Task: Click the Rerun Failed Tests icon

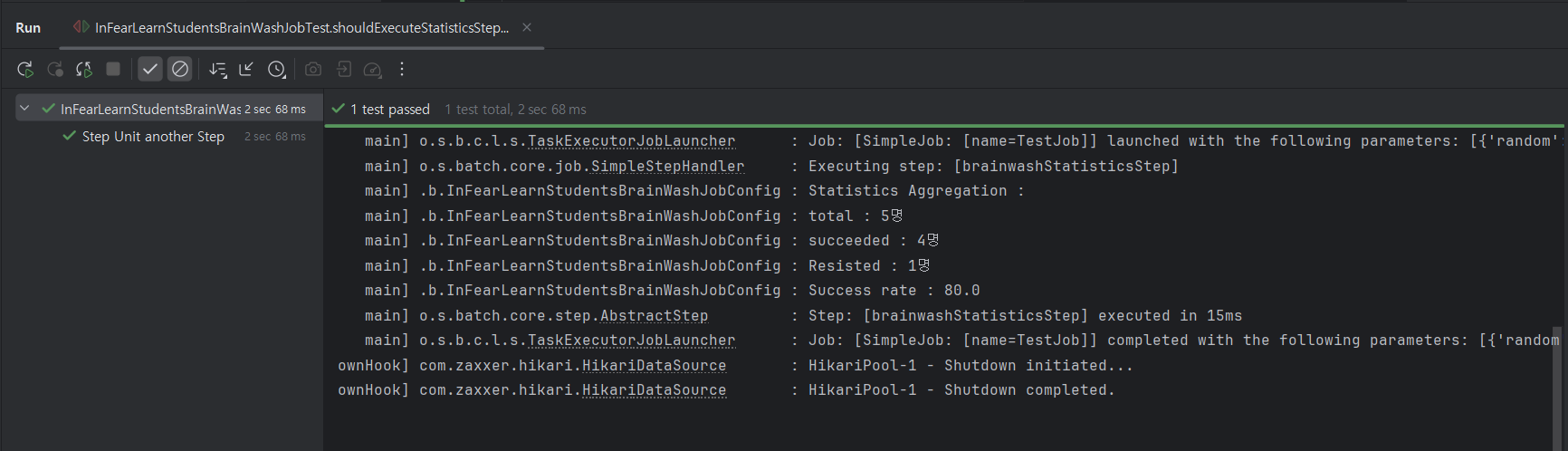Action: 55,69
